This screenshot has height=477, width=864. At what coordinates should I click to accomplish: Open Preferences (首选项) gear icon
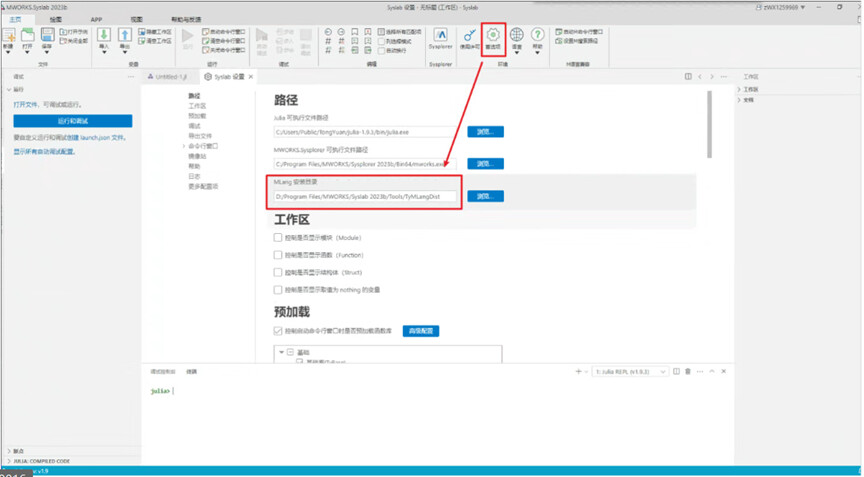pyautogui.click(x=493, y=35)
